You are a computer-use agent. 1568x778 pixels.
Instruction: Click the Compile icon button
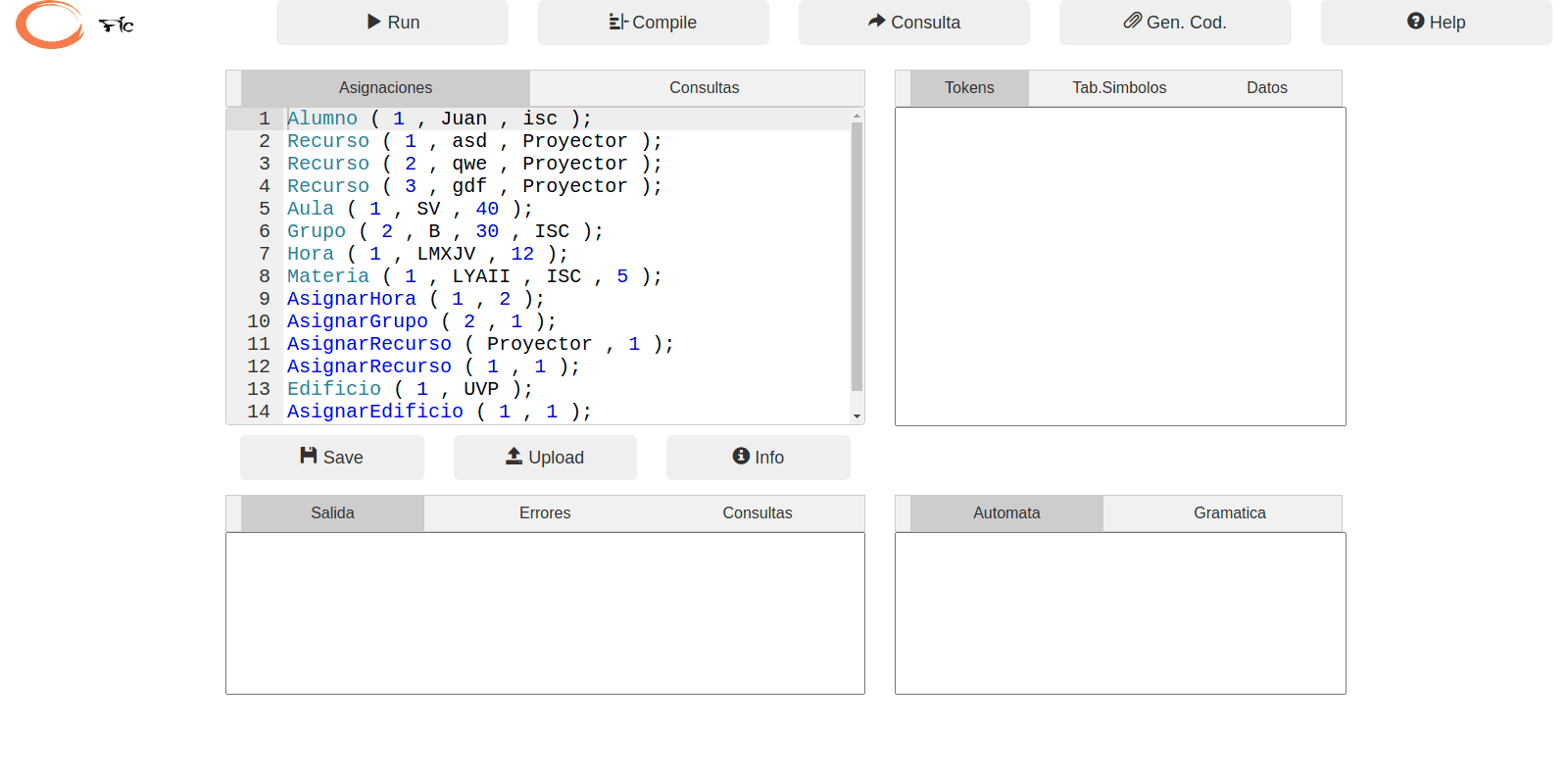tap(653, 23)
